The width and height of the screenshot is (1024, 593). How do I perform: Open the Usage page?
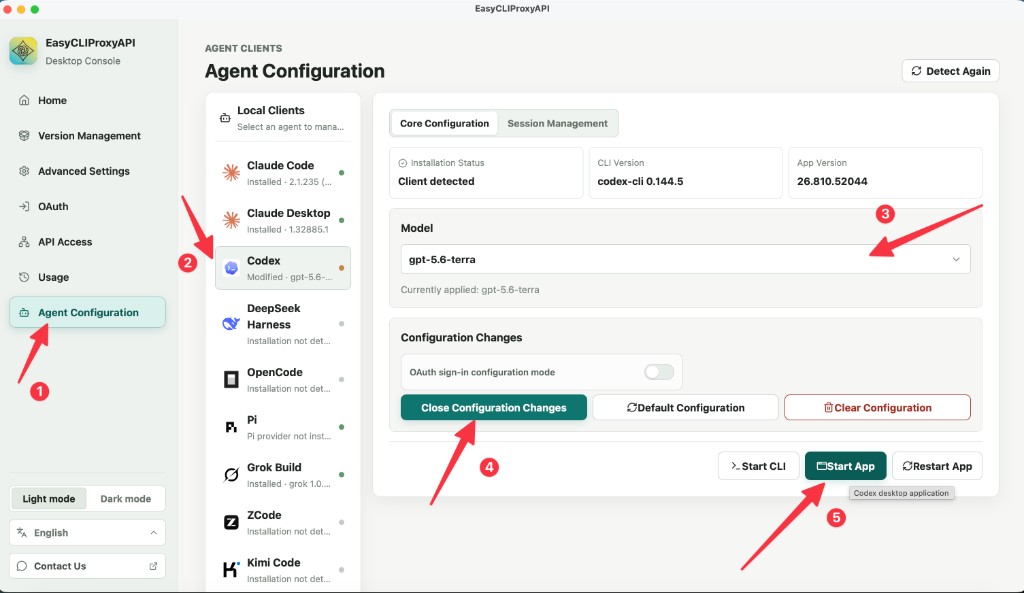[x=87, y=277]
